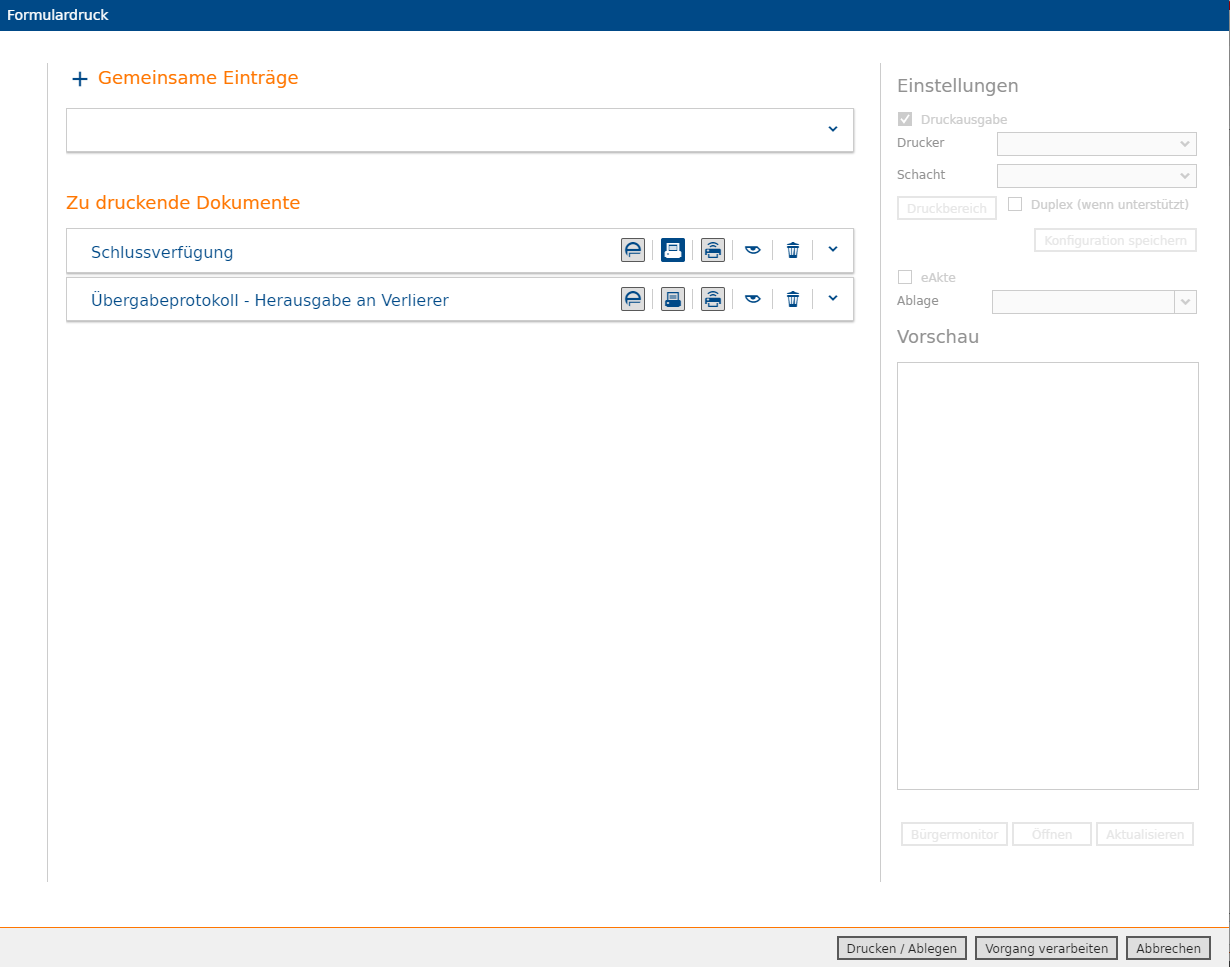1230x967 pixels.
Task: Expand the Gemeinsame Einträge dropdown chevron
Action: click(833, 129)
